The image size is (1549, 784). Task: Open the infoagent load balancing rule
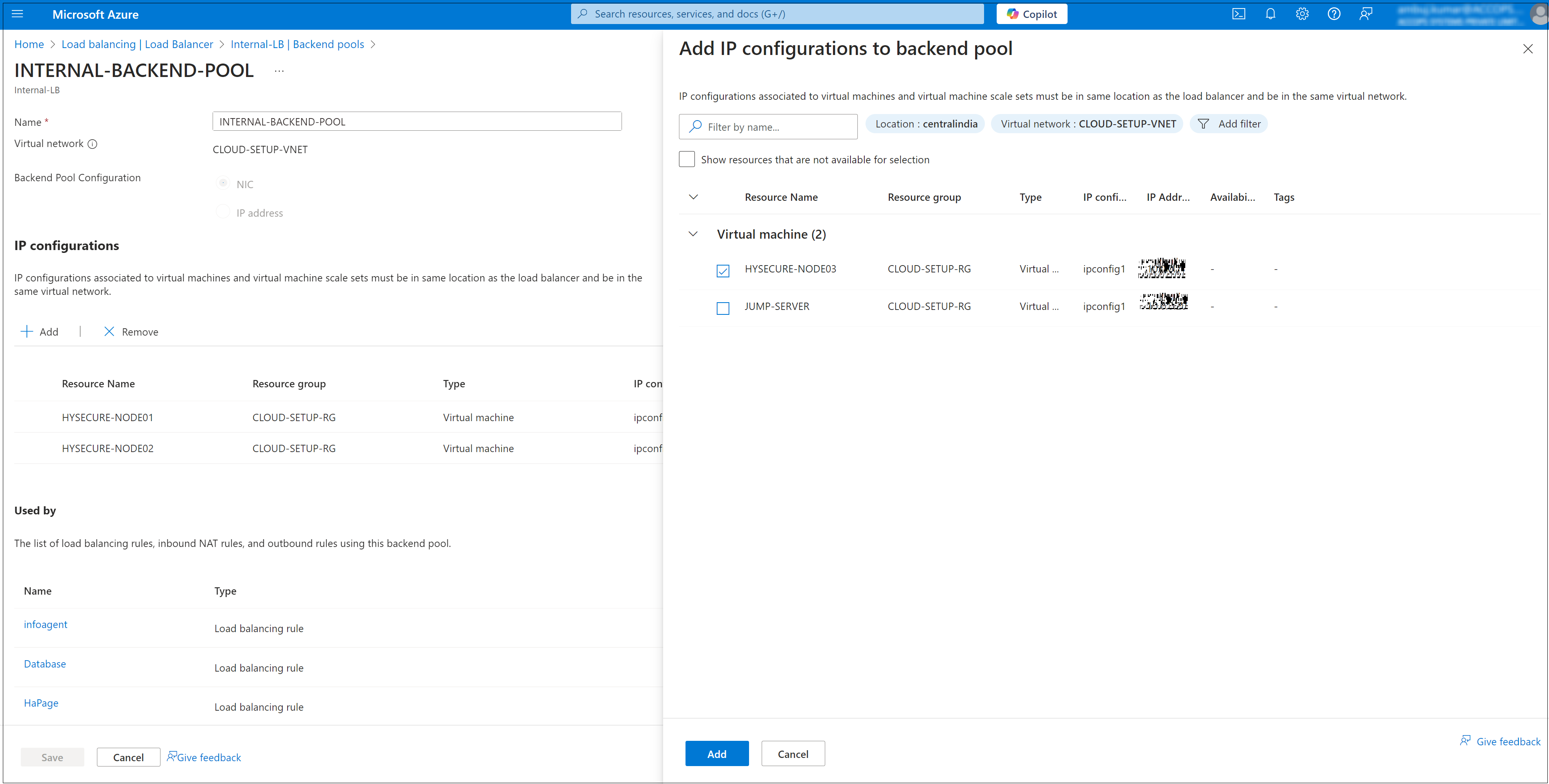46,624
